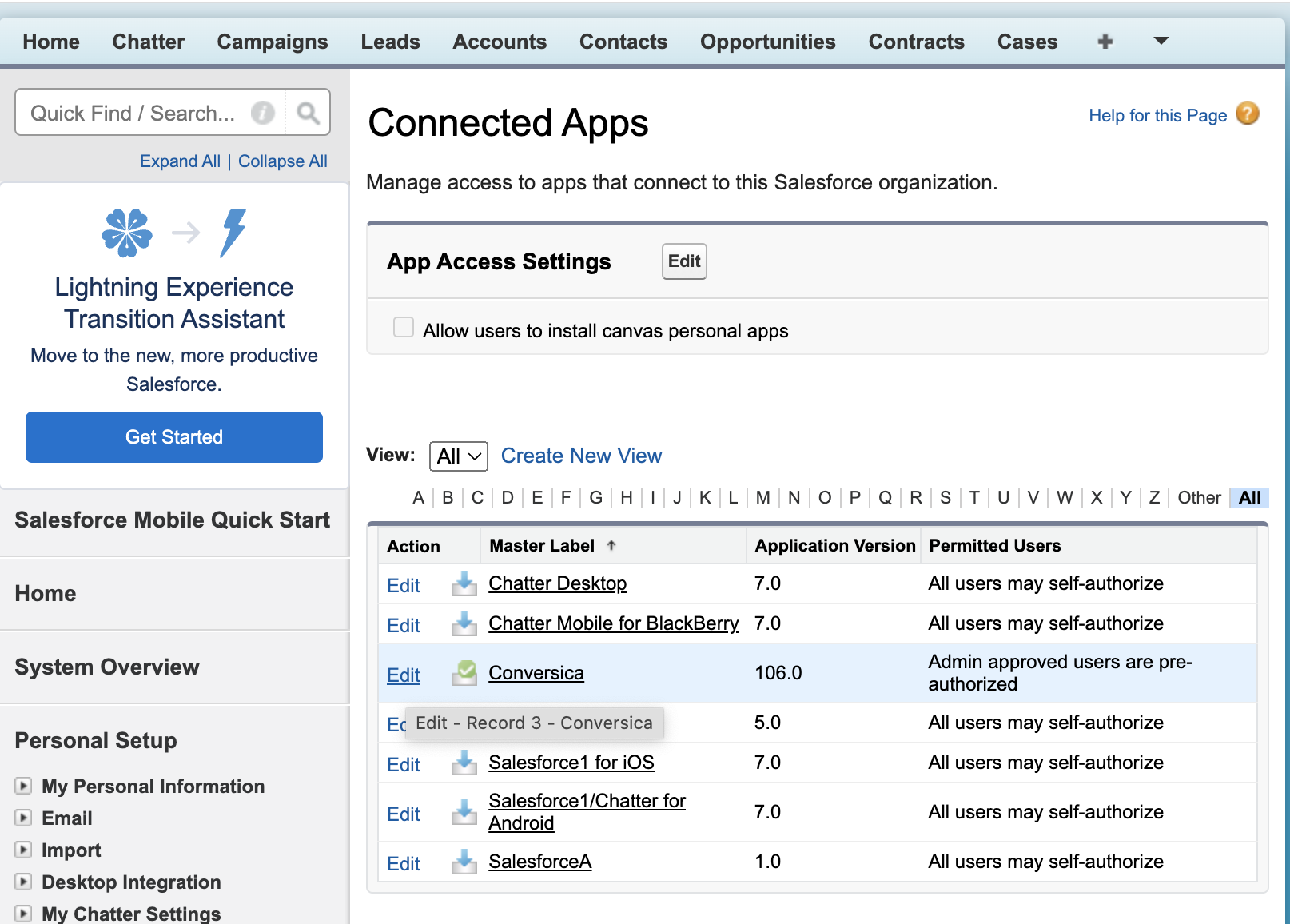The width and height of the screenshot is (1290, 924).
Task: Open the SalesforceA app record
Action: 540,862
